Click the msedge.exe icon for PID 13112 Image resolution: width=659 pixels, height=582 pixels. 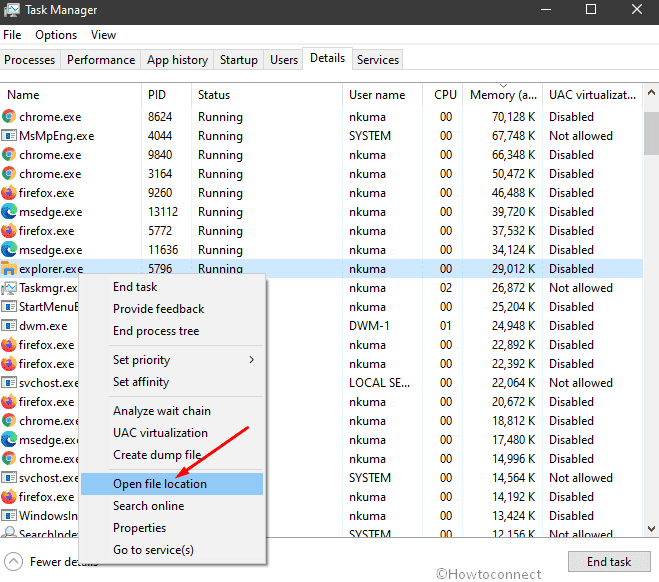pos(9,211)
